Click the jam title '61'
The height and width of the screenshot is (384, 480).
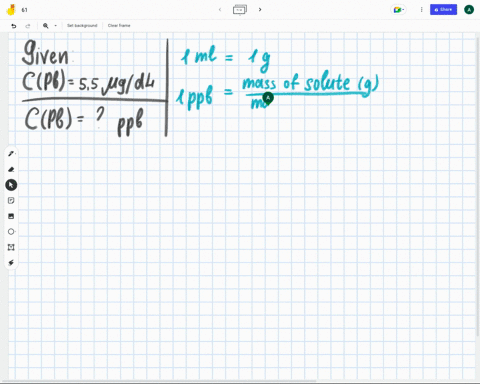[x=24, y=10]
